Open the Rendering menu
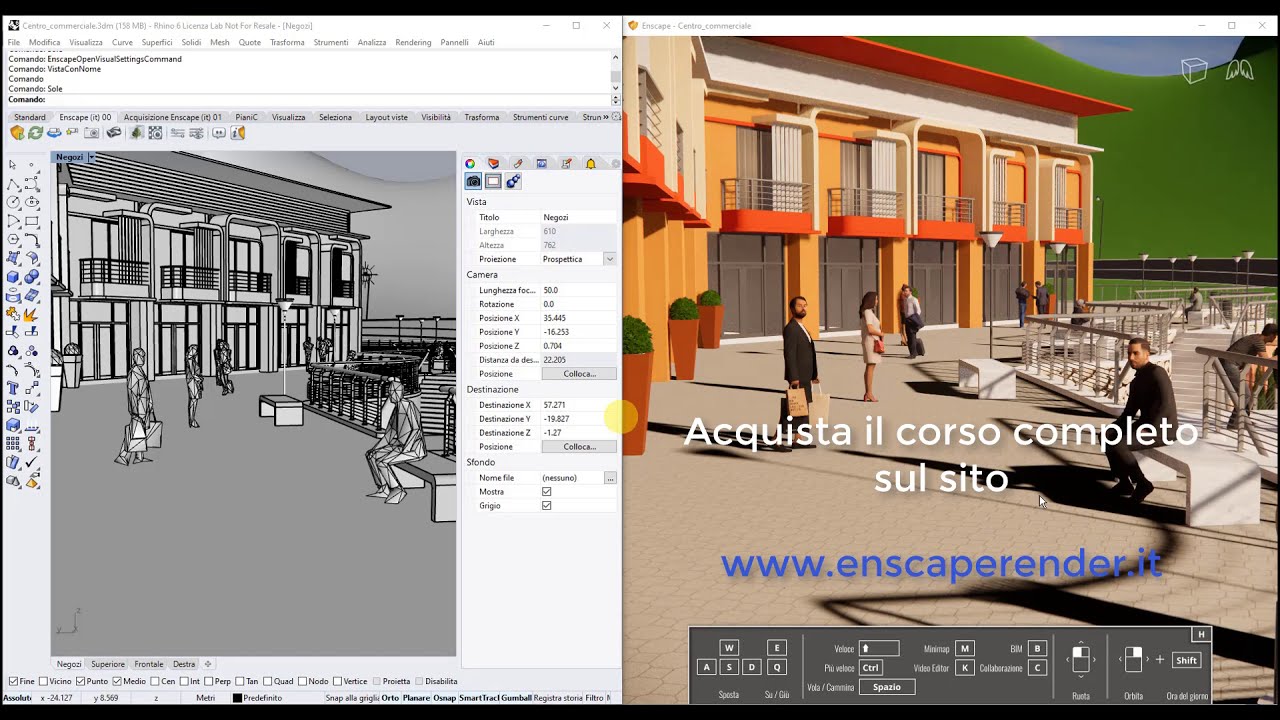Screen dimensions: 1280x720 click(x=413, y=42)
